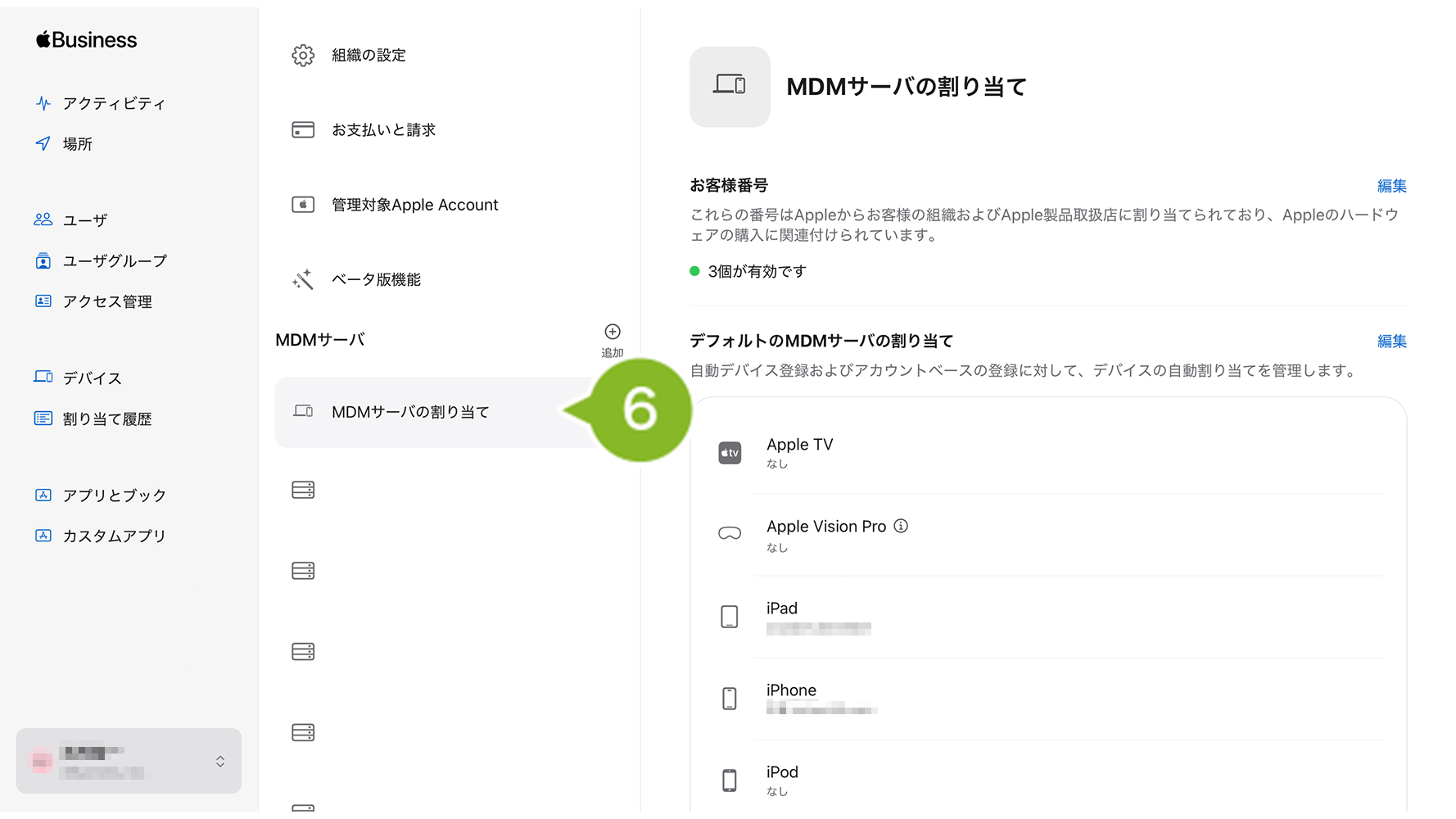
Task: Edit お客様番号 with 編集 link
Action: point(1391,186)
